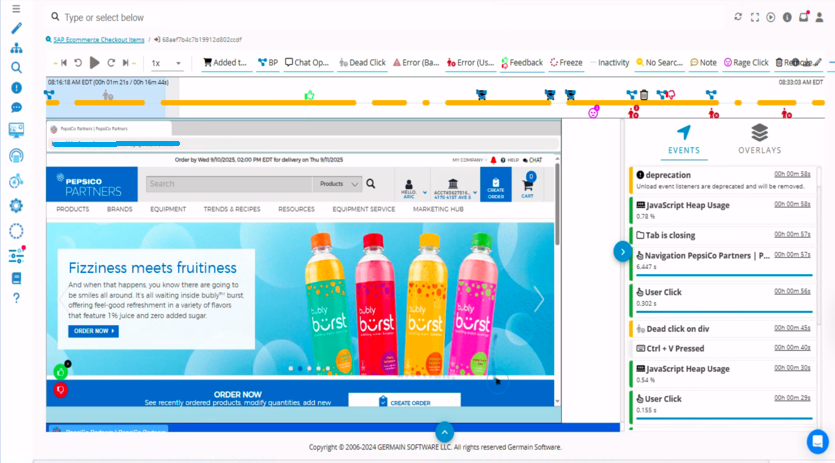The height and width of the screenshot is (463, 835).
Task: Toggle the BP event filter
Action: [268, 63]
